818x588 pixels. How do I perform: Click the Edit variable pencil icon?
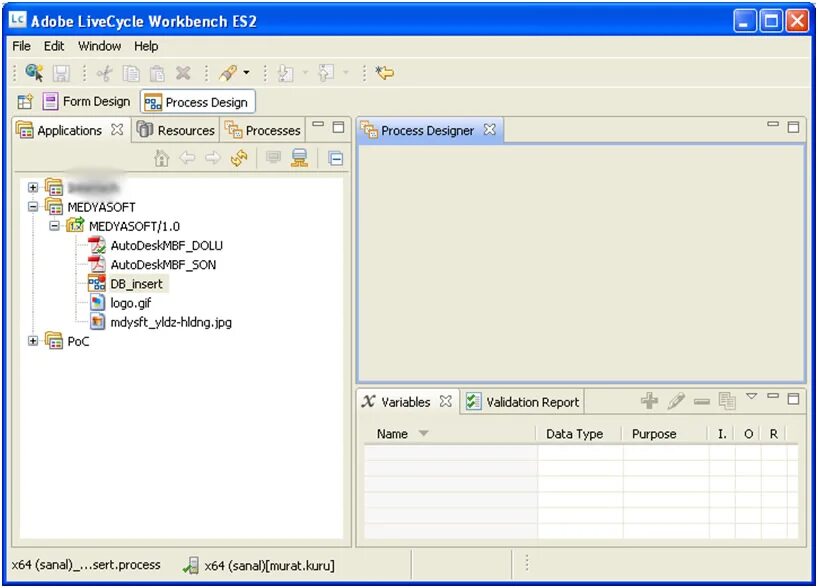coord(676,401)
